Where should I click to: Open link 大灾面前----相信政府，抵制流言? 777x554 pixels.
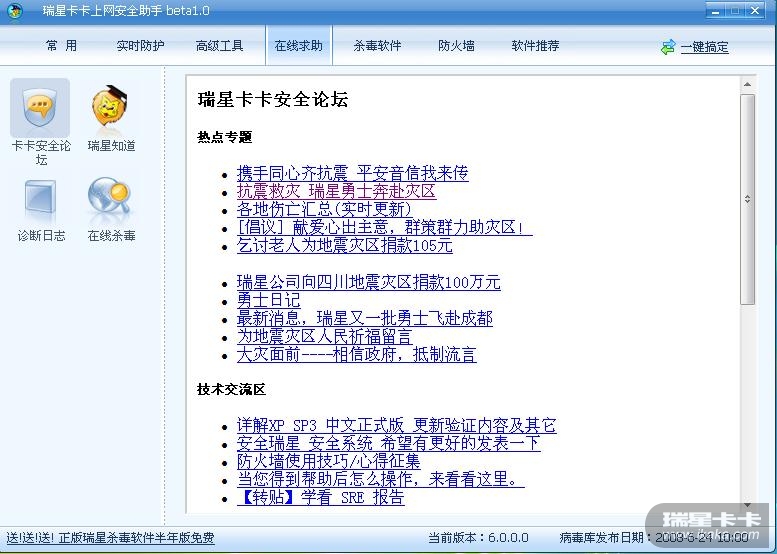coord(357,354)
